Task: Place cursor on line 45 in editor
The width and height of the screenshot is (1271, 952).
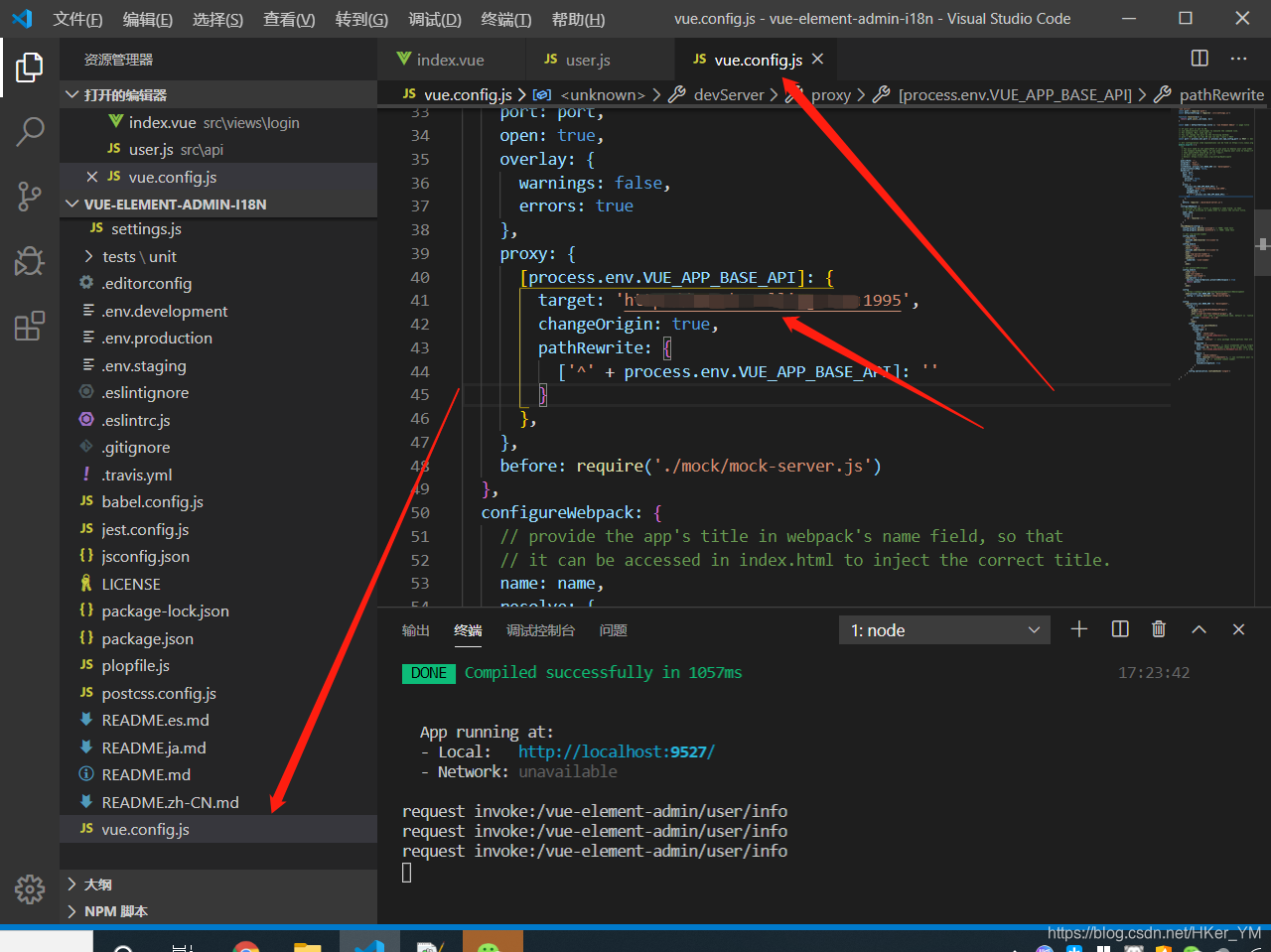Action: (816, 395)
